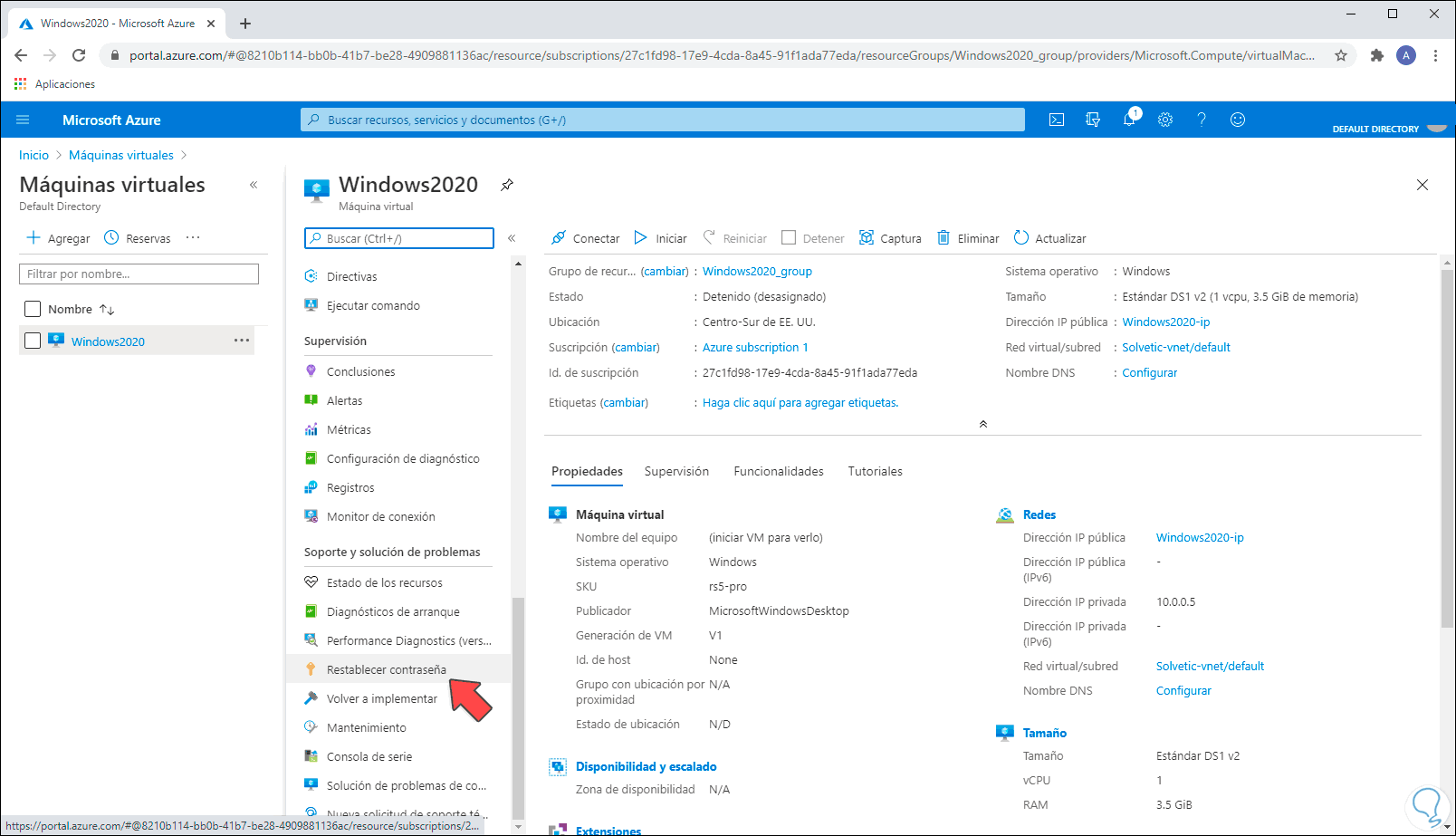Open Diagnósticos de arranque item
Viewport: 1456px width, 836px height.
tap(393, 611)
